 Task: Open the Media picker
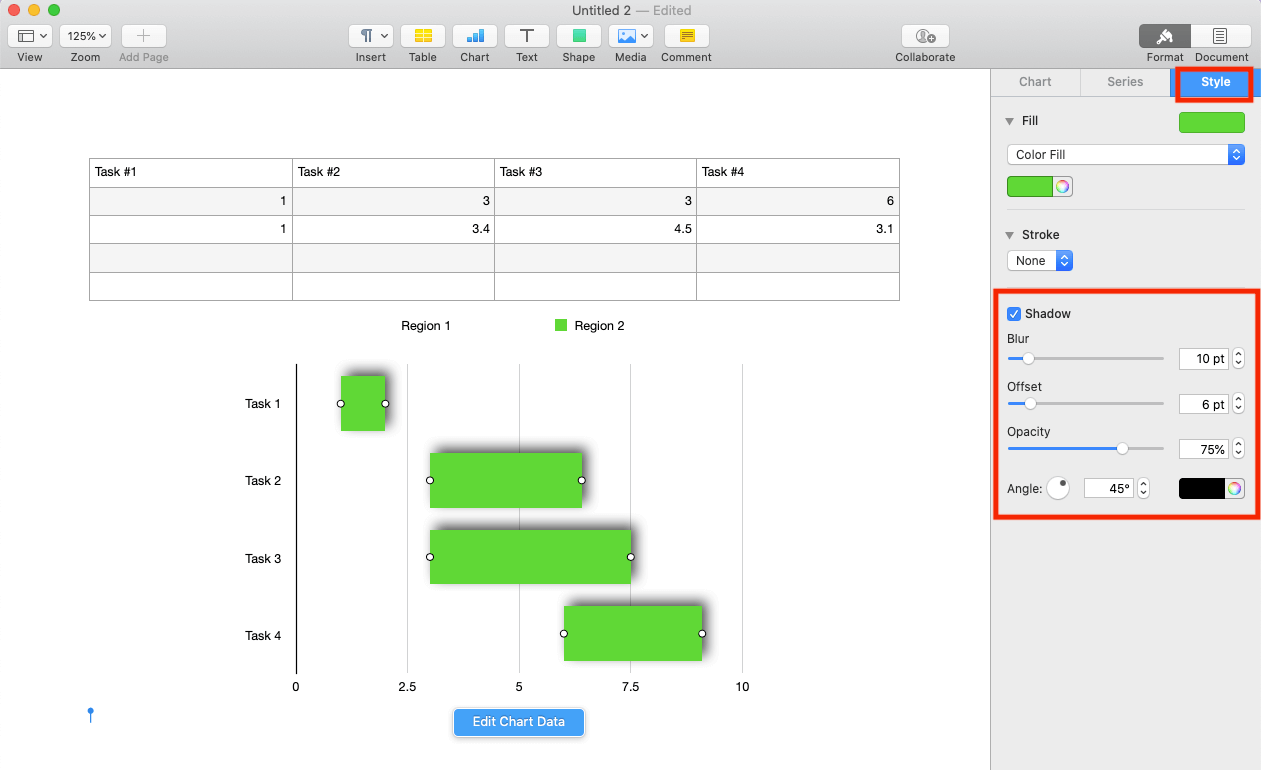(630, 36)
